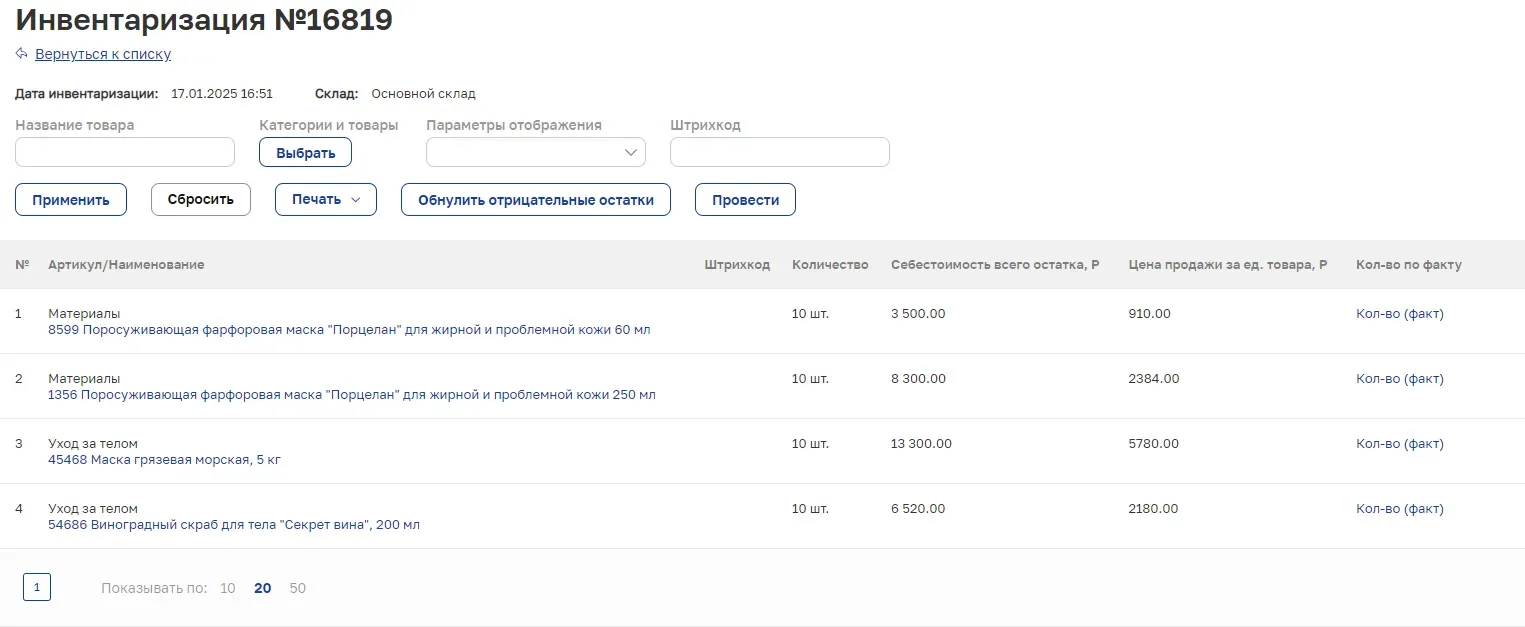Open product 54686 Виноградный скраб

click(x=234, y=525)
